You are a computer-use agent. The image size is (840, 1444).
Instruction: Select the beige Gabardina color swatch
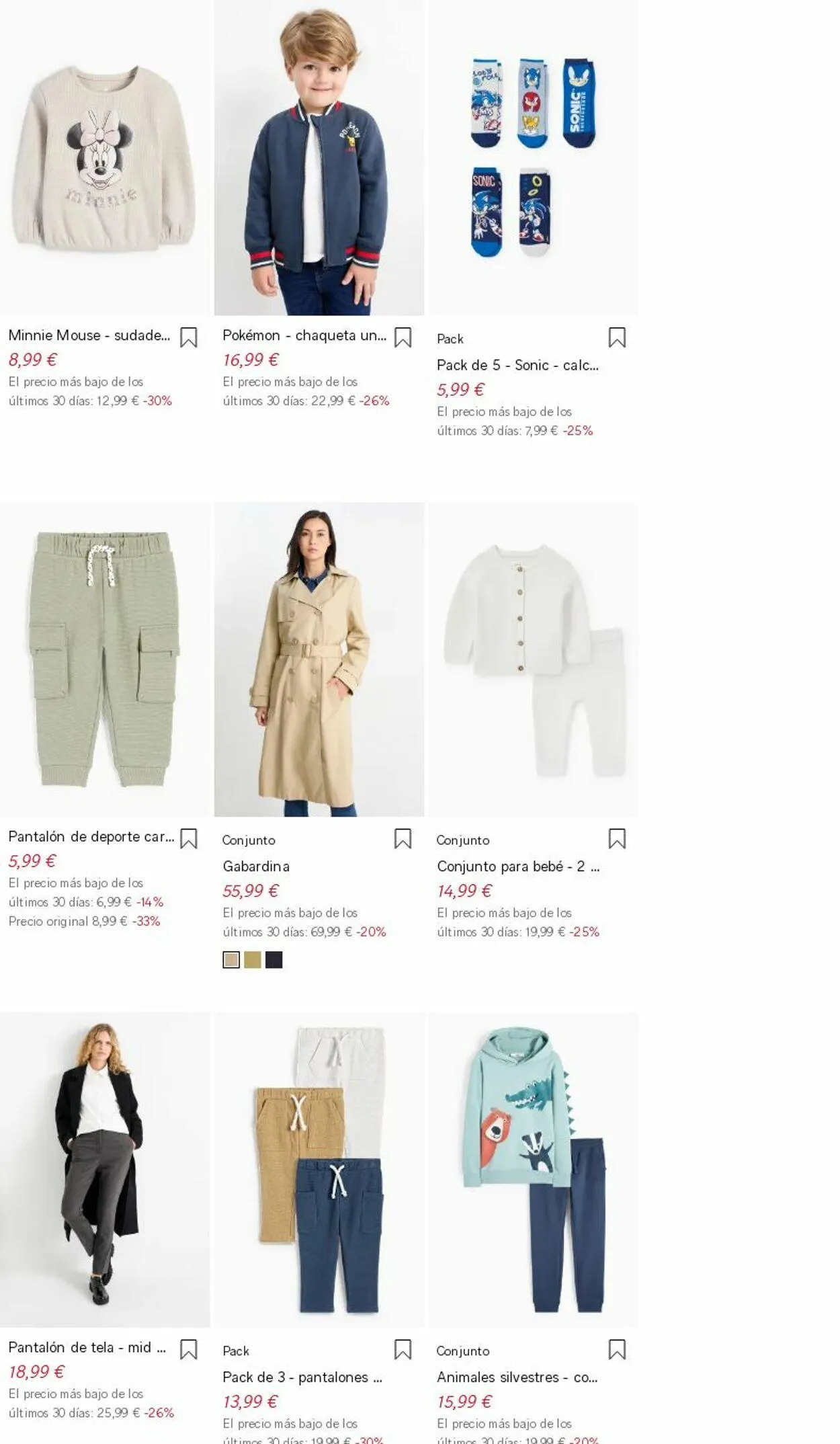pyautogui.click(x=231, y=960)
